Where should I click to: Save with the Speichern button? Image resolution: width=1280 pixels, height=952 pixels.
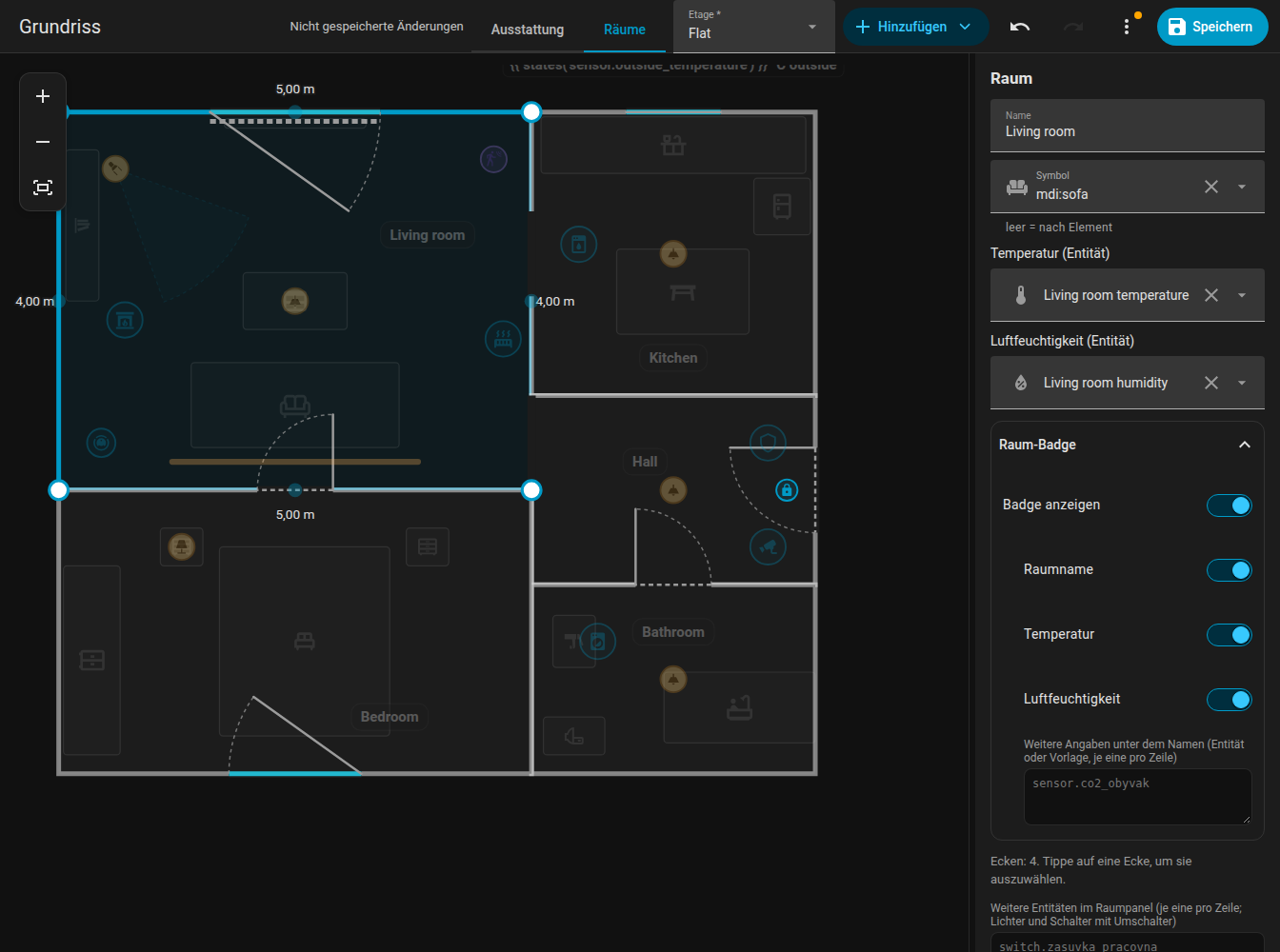pyautogui.click(x=1211, y=27)
